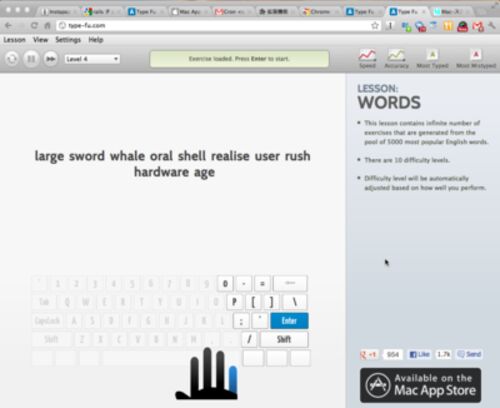Click 'There are 10 difficulty levels' text
500x408 pixels.
click(407, 160)
